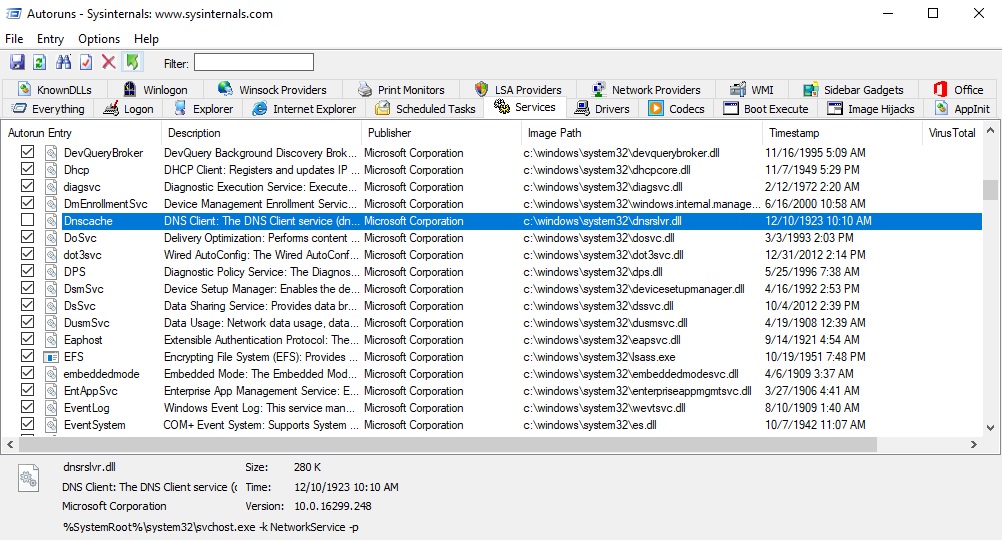
Task: Switch to the Everything tab
Action: pos(48,109)
